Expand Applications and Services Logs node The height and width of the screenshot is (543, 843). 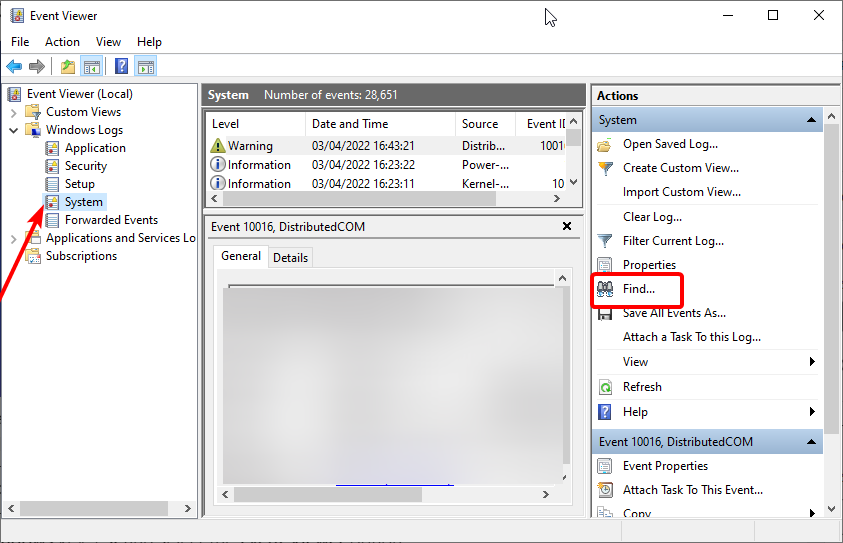[14, 239]
